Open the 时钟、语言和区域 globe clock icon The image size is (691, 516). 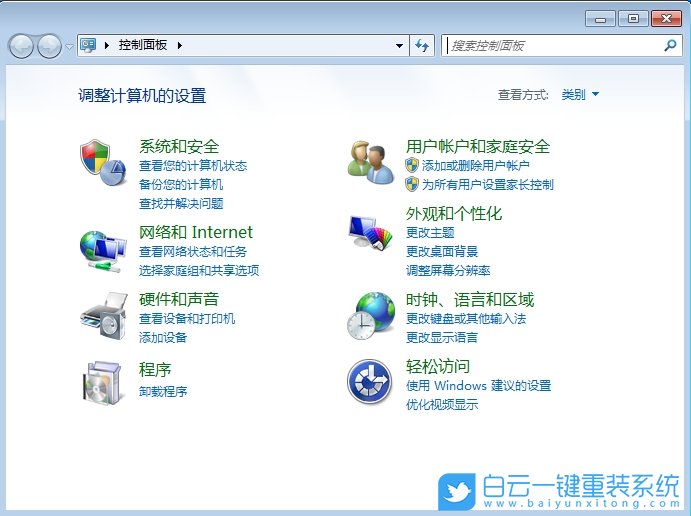coord(371,316)
